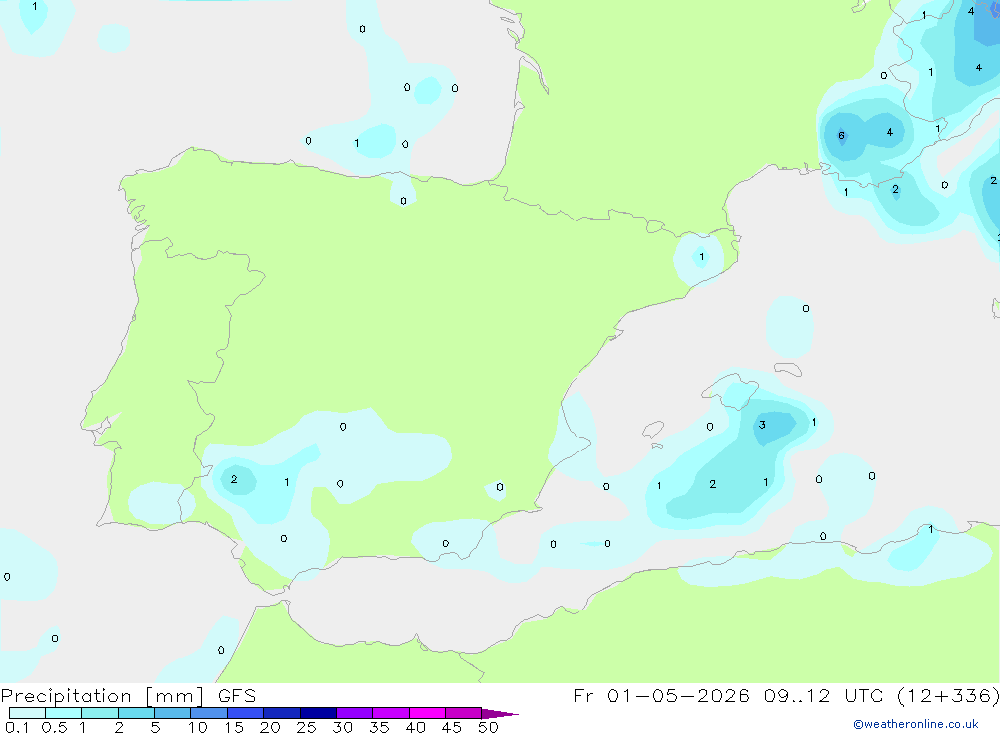Click the 35–40 mm purple legend swatch

point(390,713)
